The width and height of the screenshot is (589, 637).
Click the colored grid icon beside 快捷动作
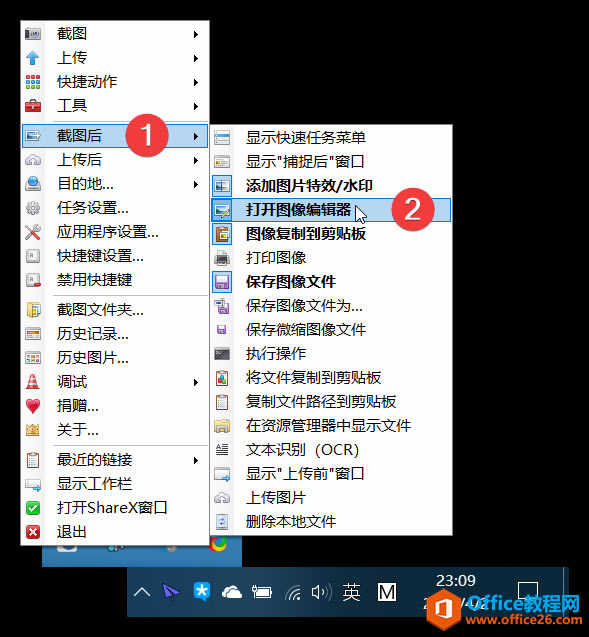(x=33, y=82)
